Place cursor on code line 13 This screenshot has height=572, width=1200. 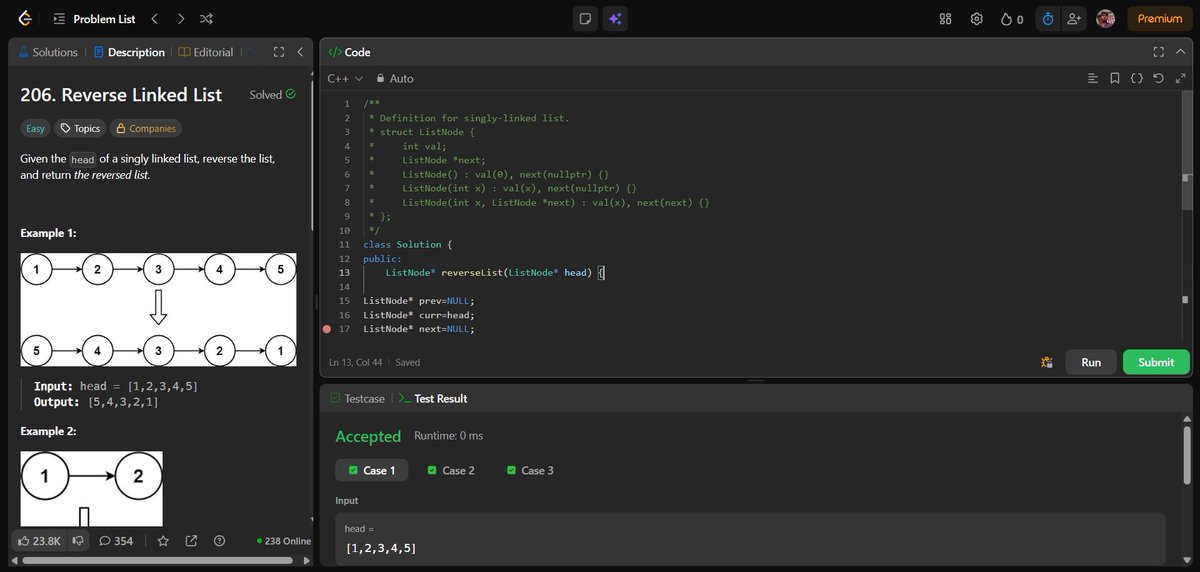(x=496, y=272)
